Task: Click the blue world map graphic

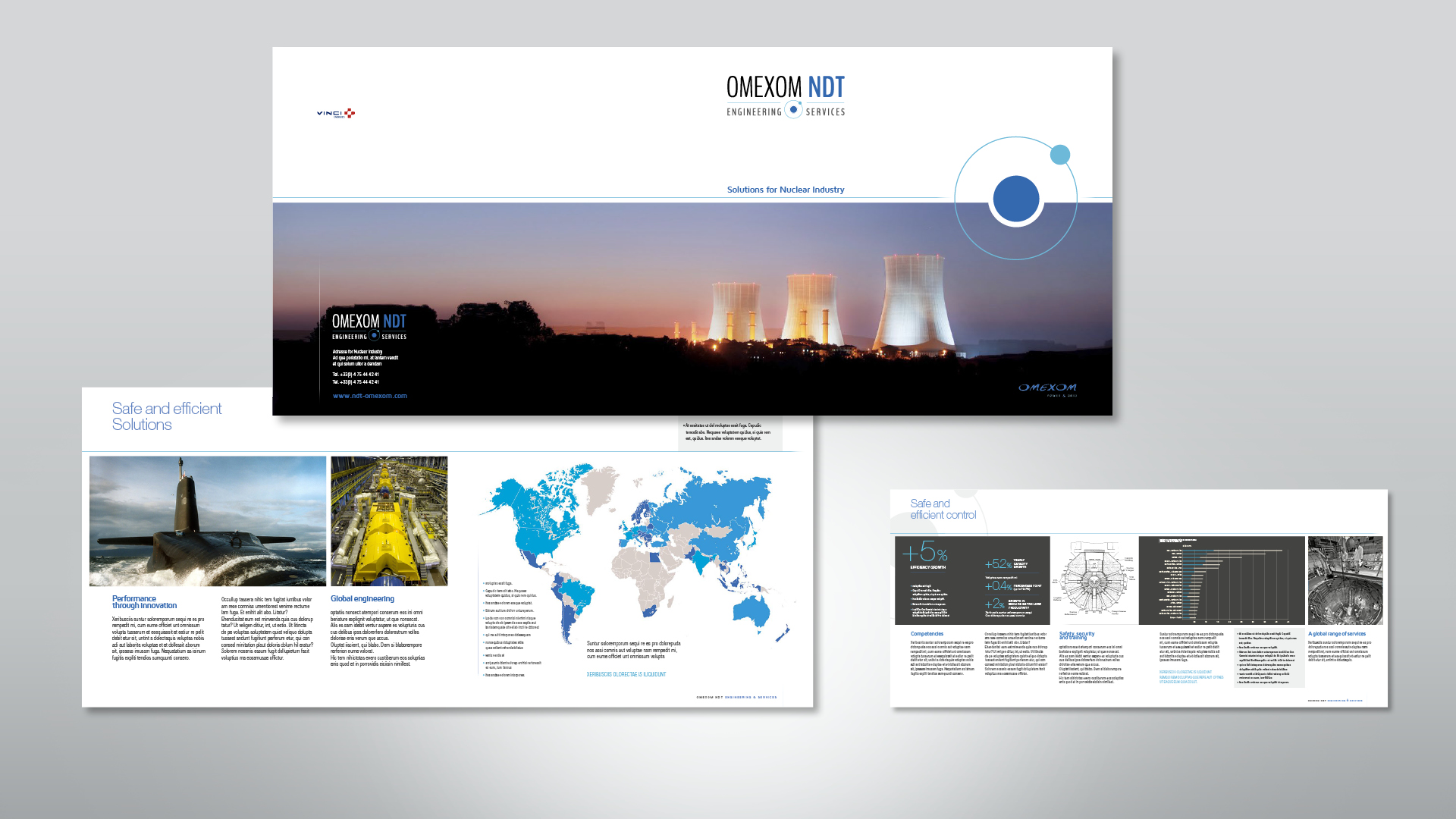Action: [x=635, y=554]
